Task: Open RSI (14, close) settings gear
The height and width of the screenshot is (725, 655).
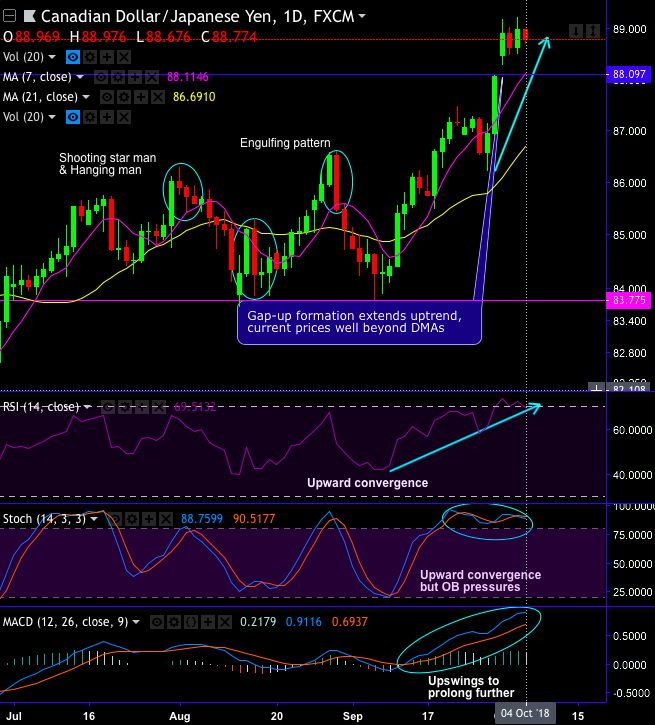Action: (125, 407)
